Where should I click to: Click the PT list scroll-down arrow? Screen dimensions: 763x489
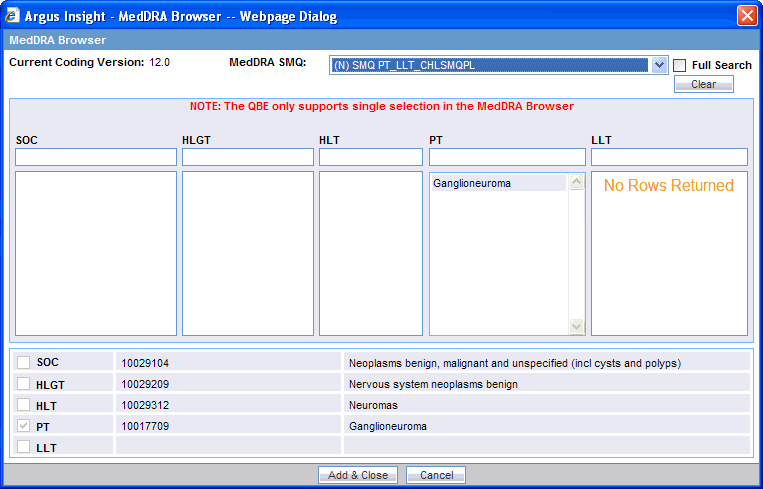[577, 326]
